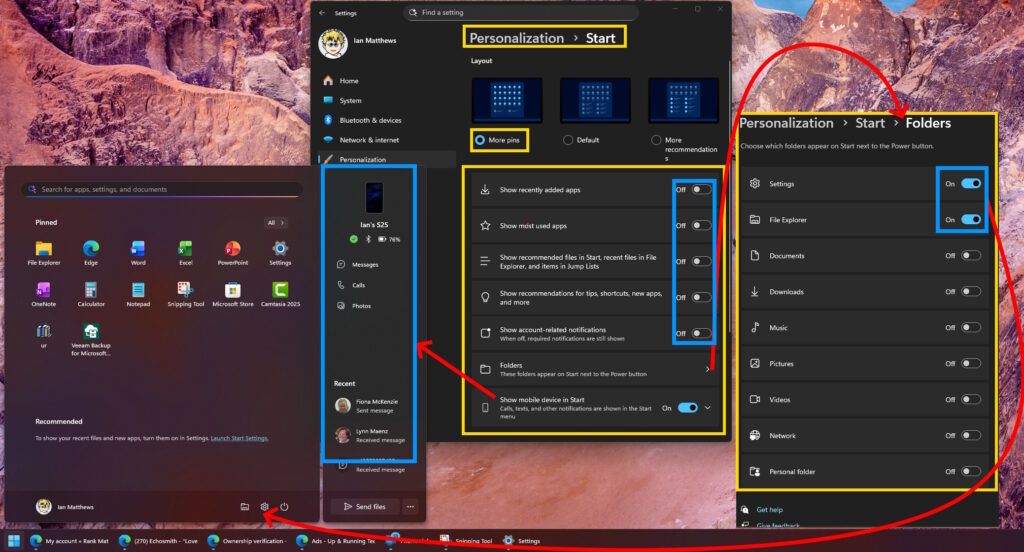Launch Edge from Start pinned apps
Viewport: 1024px width, 552px height.
point(91,253)
